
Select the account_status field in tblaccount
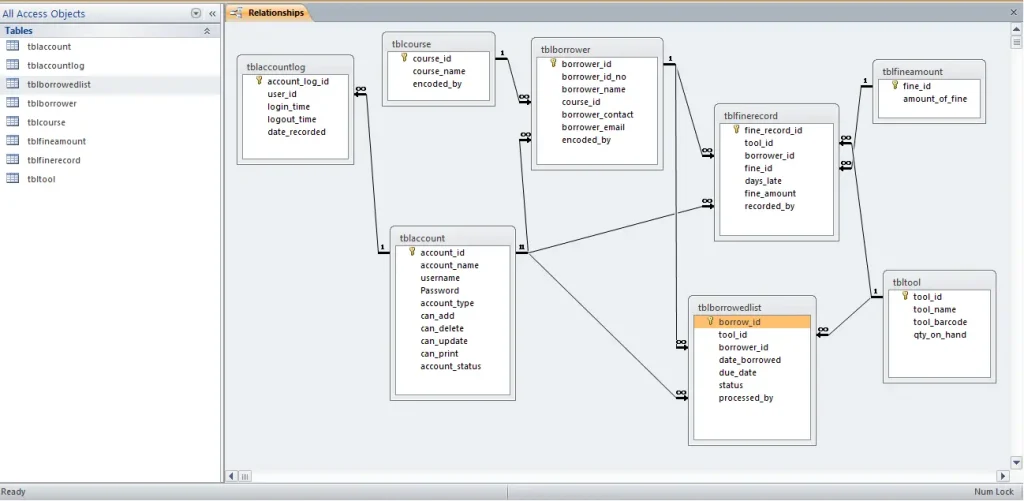450,366
